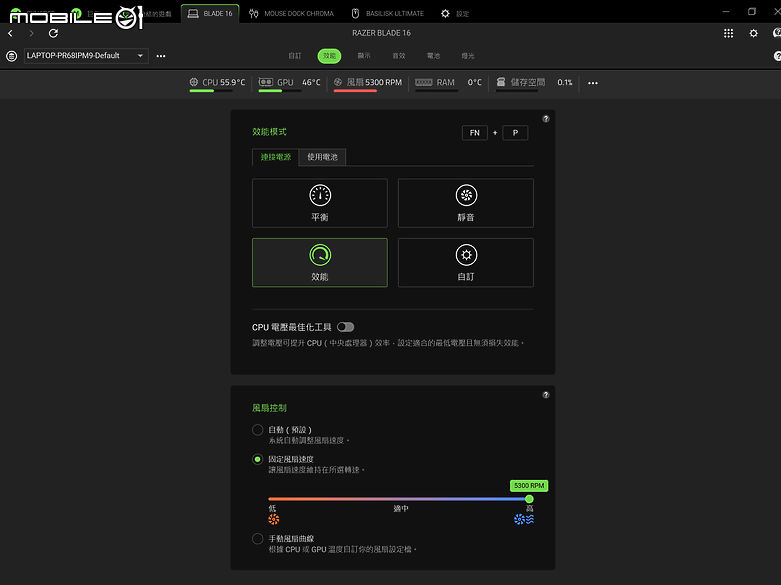The height and width of the screenshot is (585, 781).
Task: Set fan slider to 適中 midpoint
Action: (x=400, y=499)
